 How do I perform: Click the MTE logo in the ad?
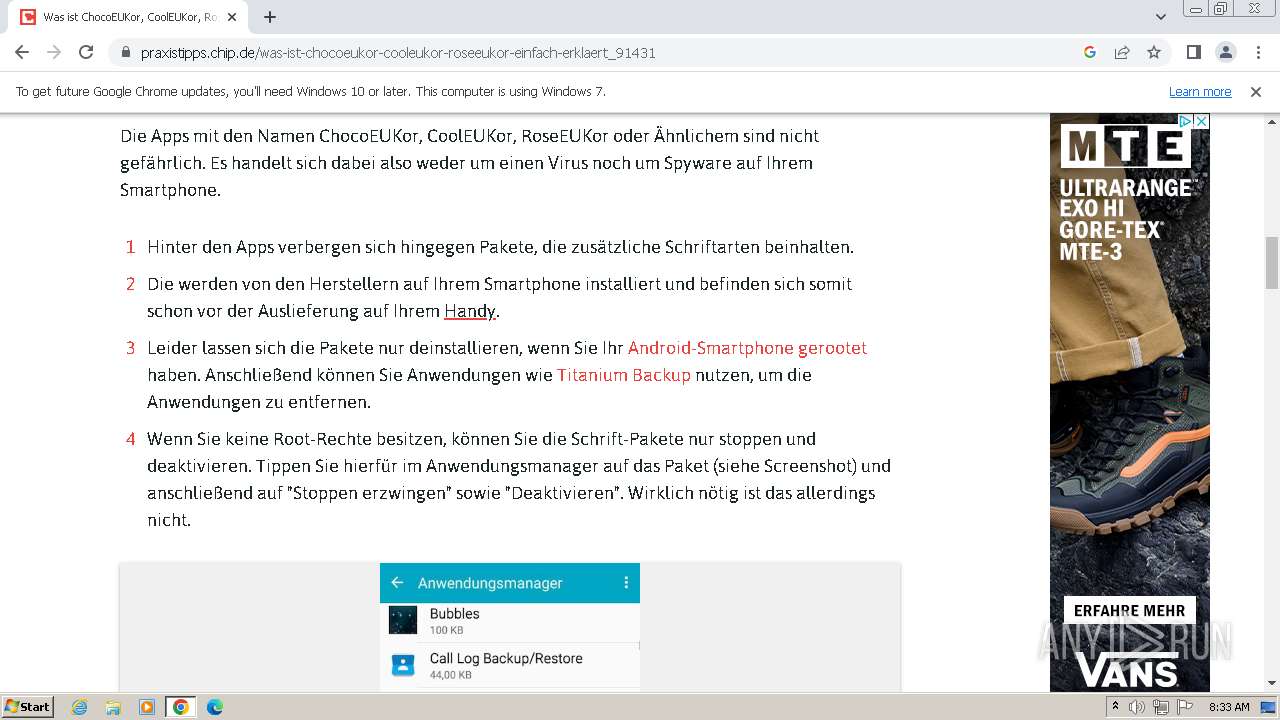coord(1125,146)
